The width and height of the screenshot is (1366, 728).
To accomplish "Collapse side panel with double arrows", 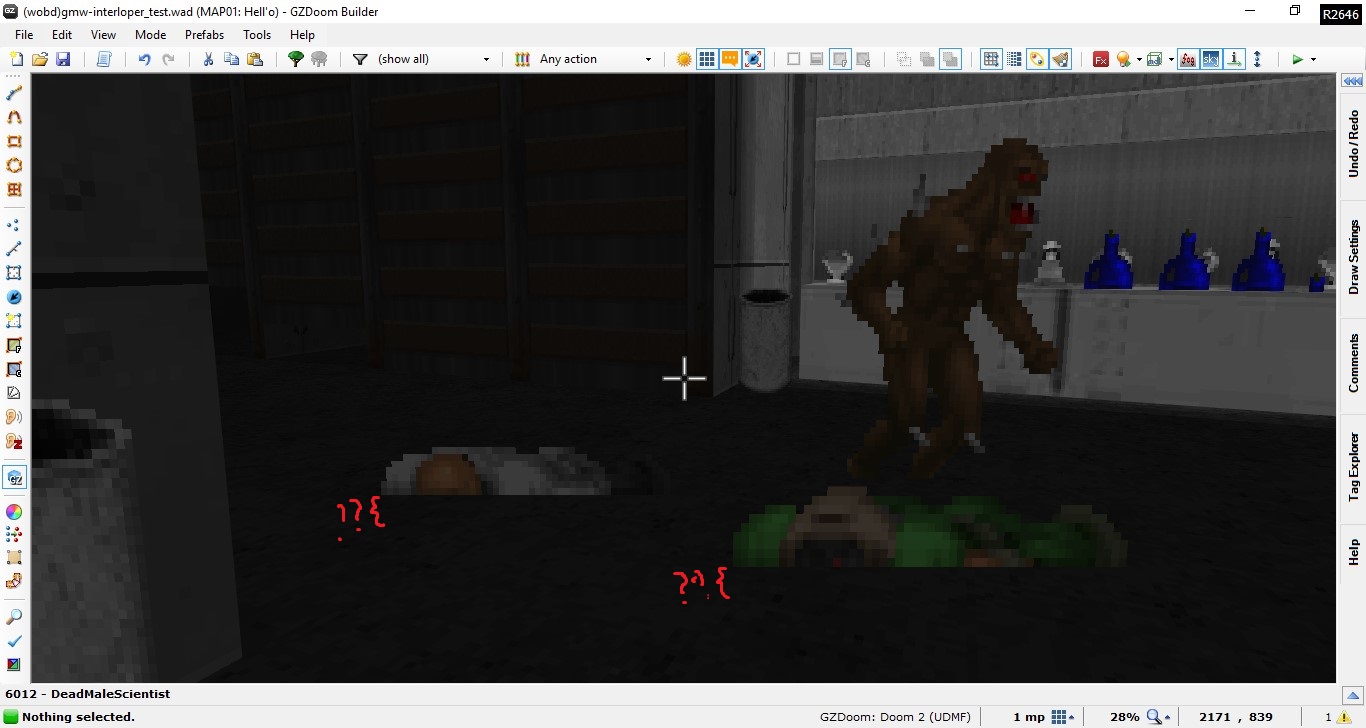I will 1353,81.
